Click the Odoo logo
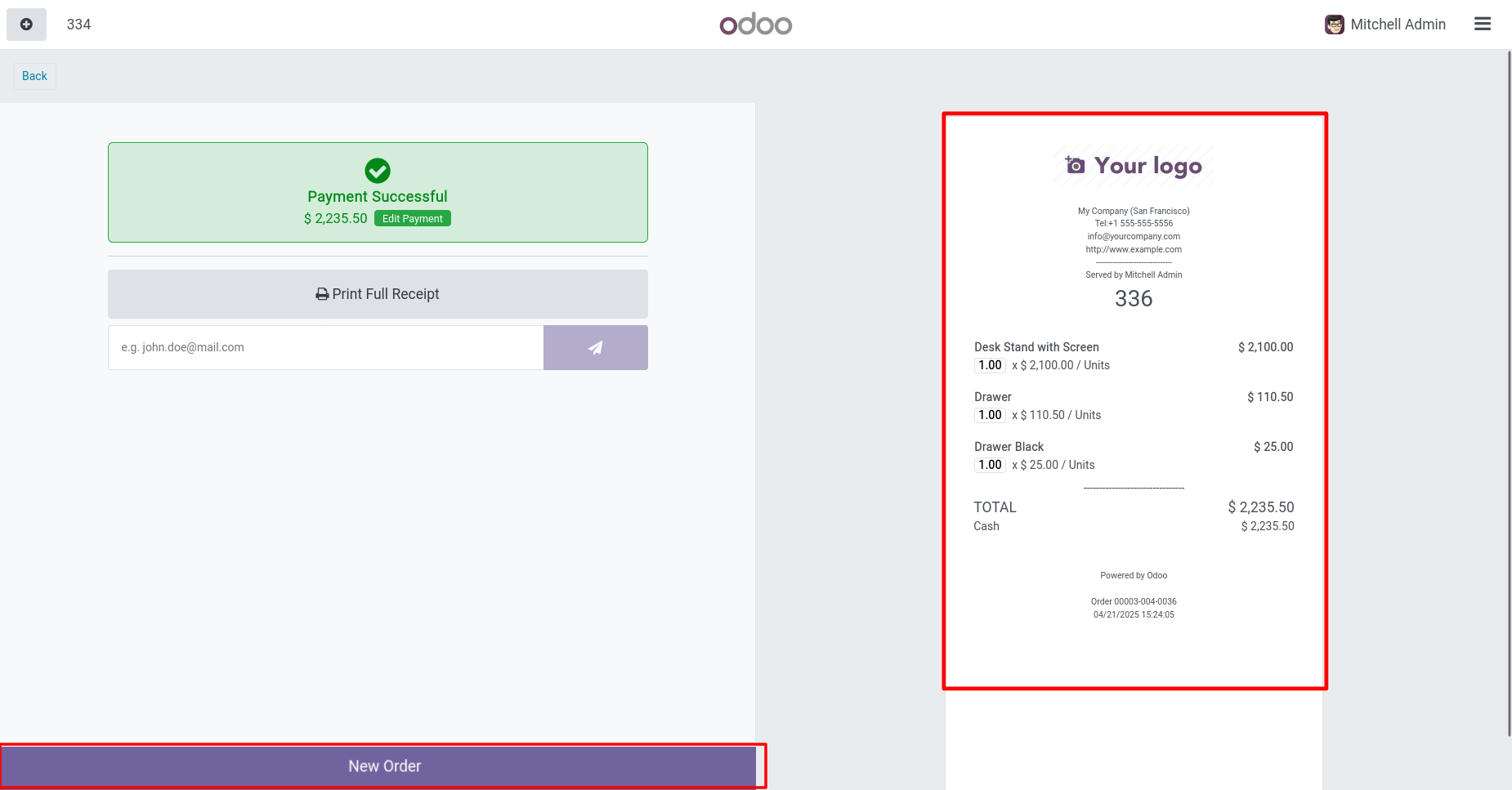The width and height of the screenshot is (1512, 790). [756, 25]
